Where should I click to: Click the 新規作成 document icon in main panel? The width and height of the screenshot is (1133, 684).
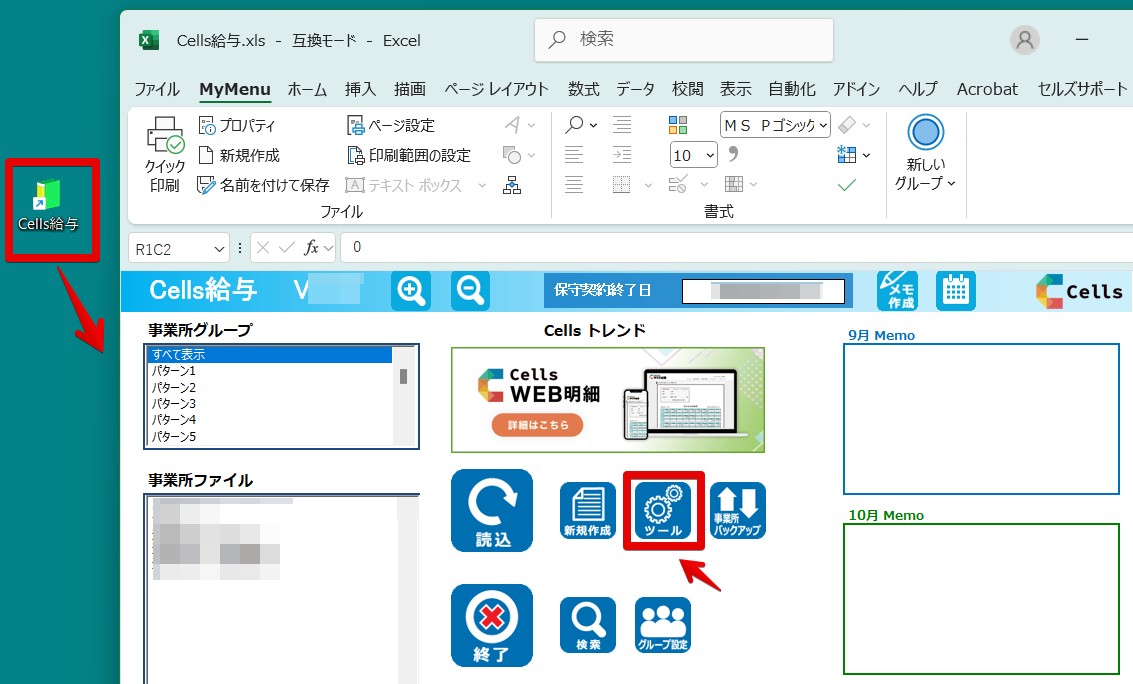[x=587, y=511]
